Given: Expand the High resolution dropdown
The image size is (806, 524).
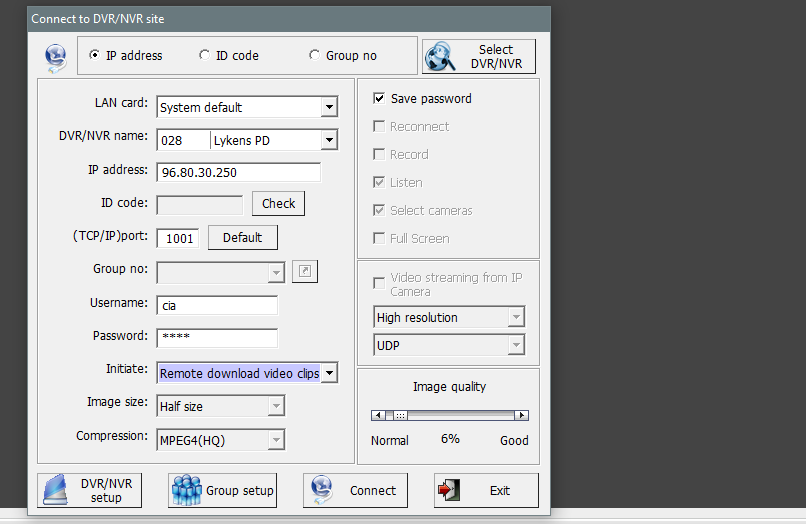Looking at the screenshot, I should (x=516, y=317).
